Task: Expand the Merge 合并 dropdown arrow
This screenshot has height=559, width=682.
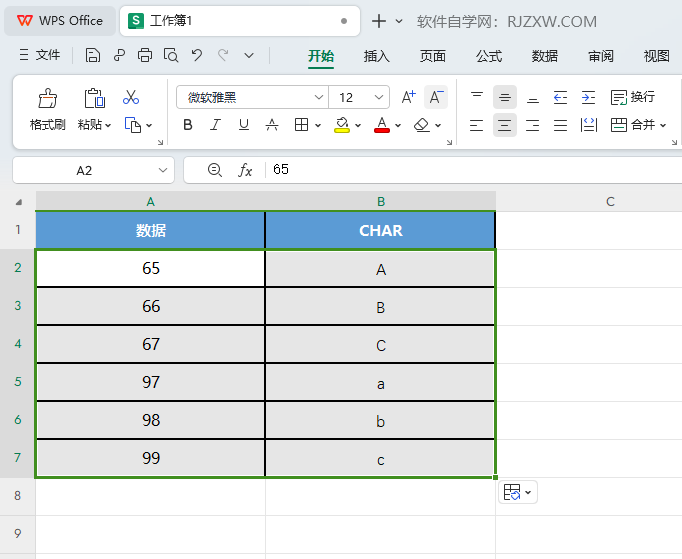Action: [663, 126]
